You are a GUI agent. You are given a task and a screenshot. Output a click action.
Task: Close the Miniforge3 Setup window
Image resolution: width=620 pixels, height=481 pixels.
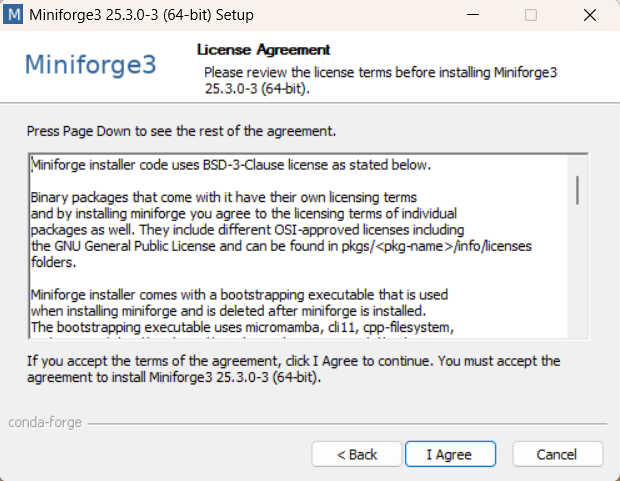click(590, 15)
